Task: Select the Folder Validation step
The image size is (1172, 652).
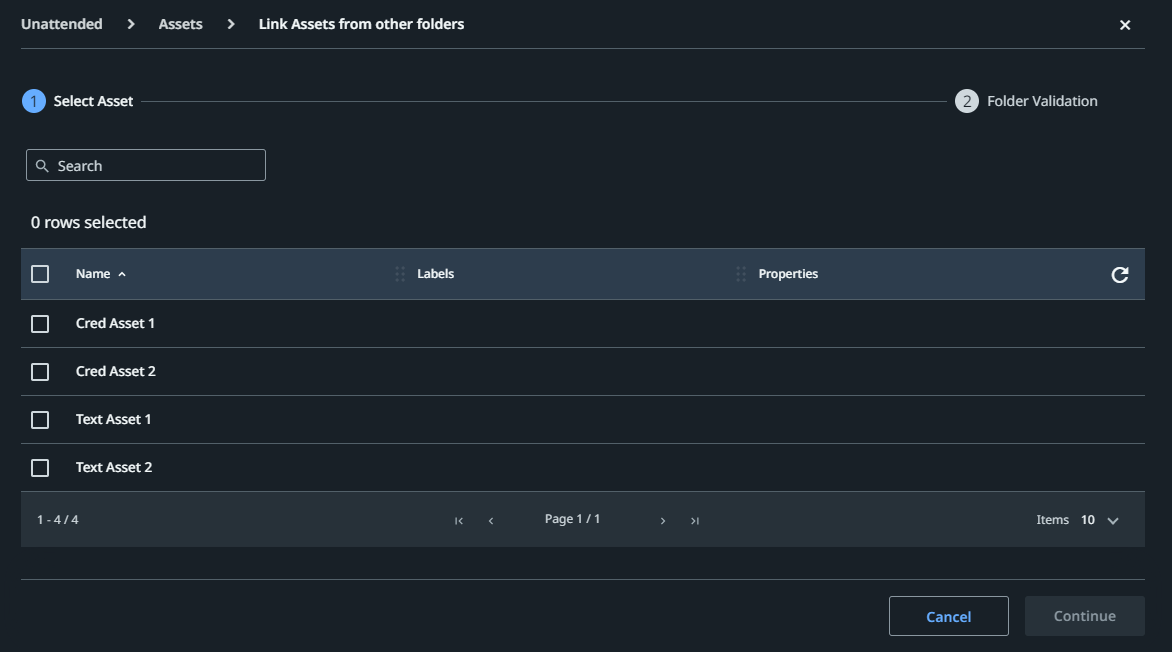Action: click(1027, 100)
